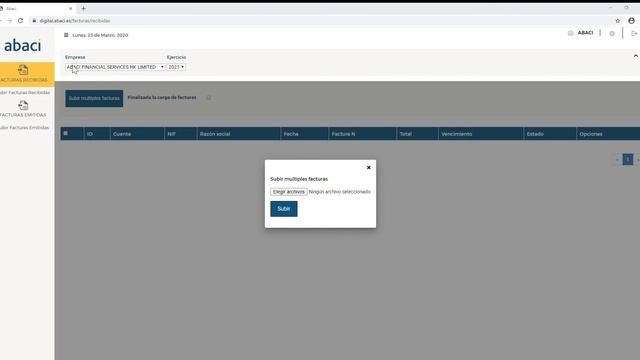Sort by the Total column header
This screenshot has width=640, height=360.
click(406, 134)
